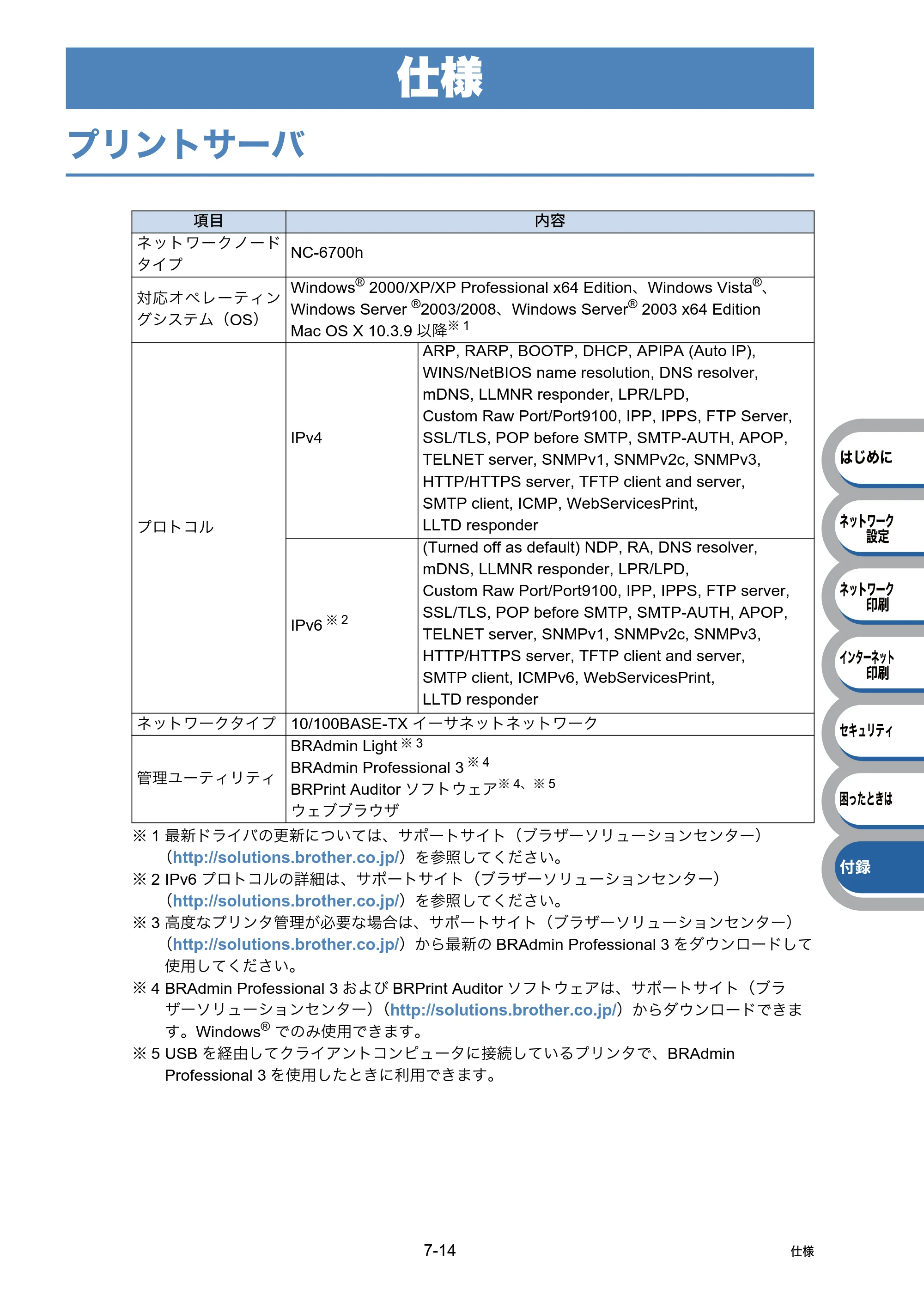Visit the Brother link in footnote ※4
924x1308 pixels.
pos(503,1010)
